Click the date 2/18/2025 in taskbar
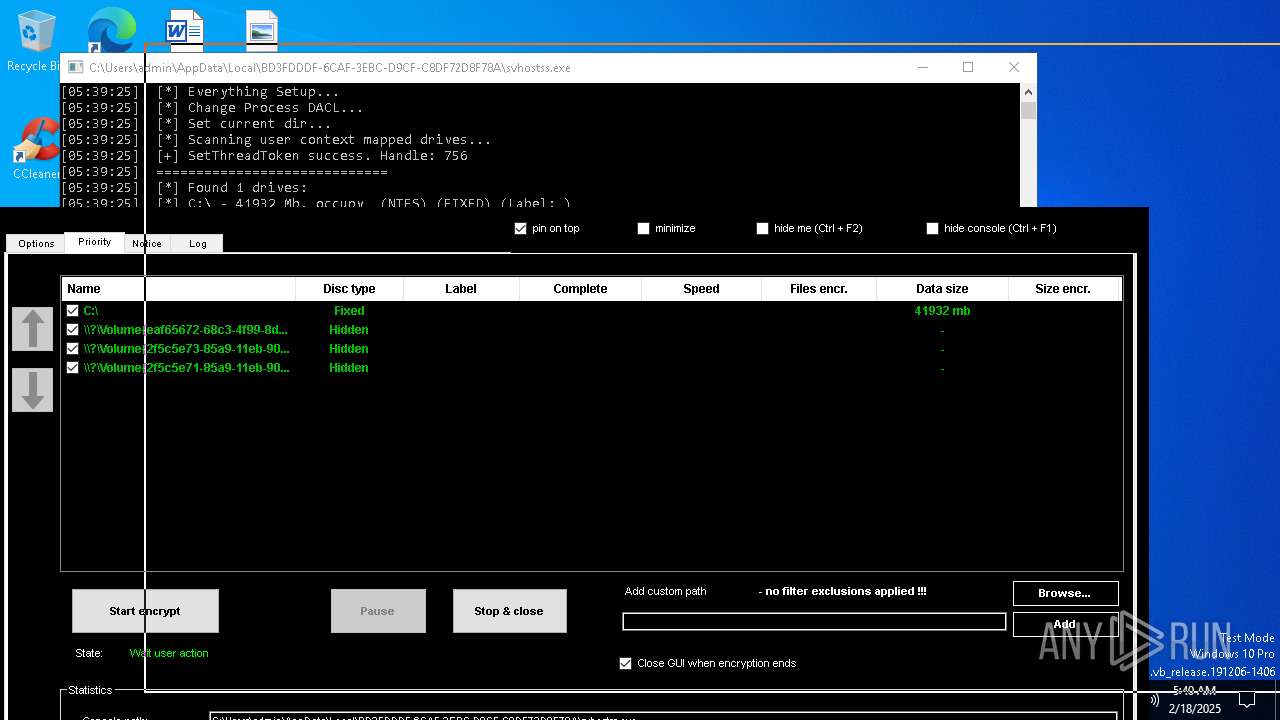Screen dimensions: 1280x720 click(x=1195, y=708)
